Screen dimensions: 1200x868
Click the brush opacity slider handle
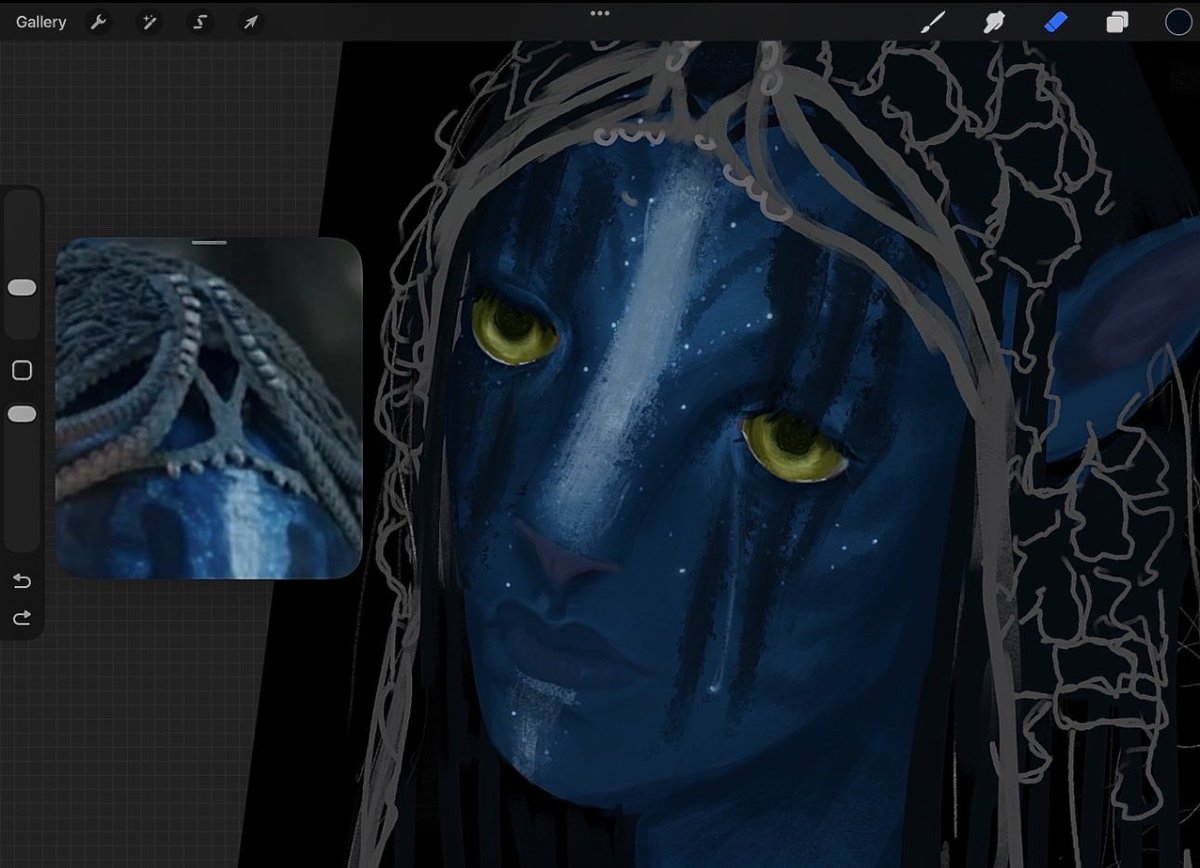coord(22,414)
